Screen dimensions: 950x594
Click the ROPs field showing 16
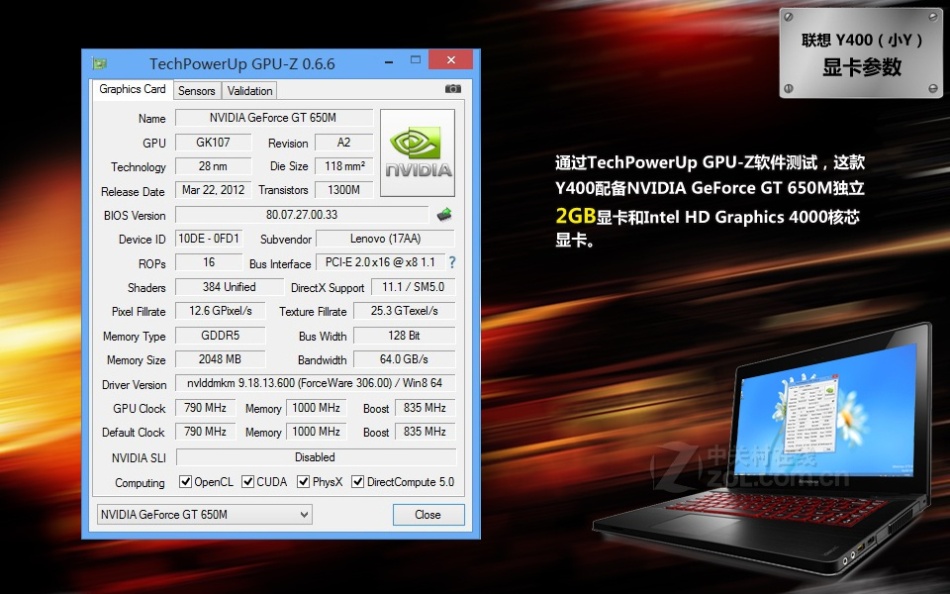coord(209,262)
